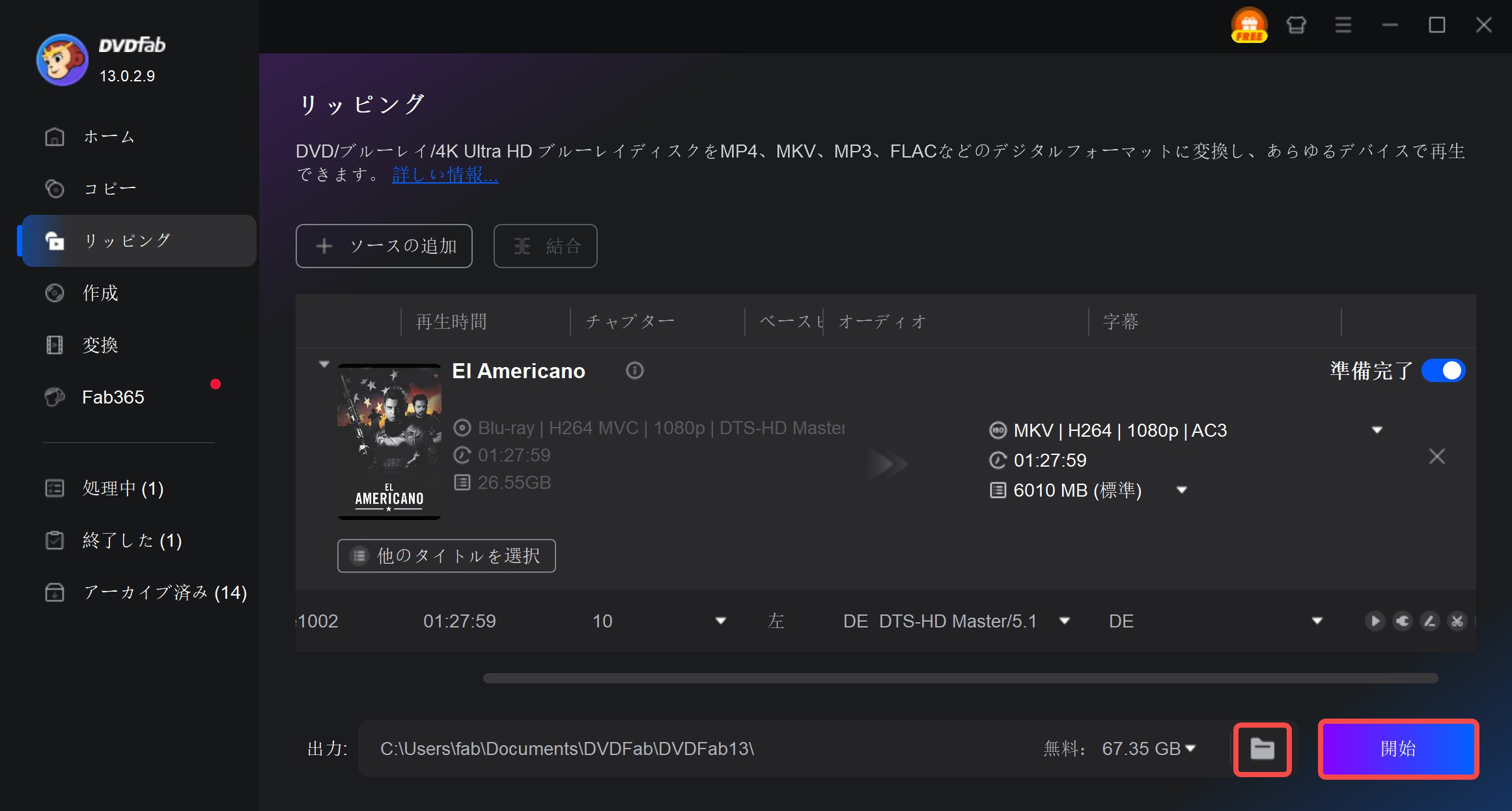The height and width of the screenshot is (811, 1512).
Task: Click the 詳しい情報 link
Action: pyautogui.click(x=445, y=174)
